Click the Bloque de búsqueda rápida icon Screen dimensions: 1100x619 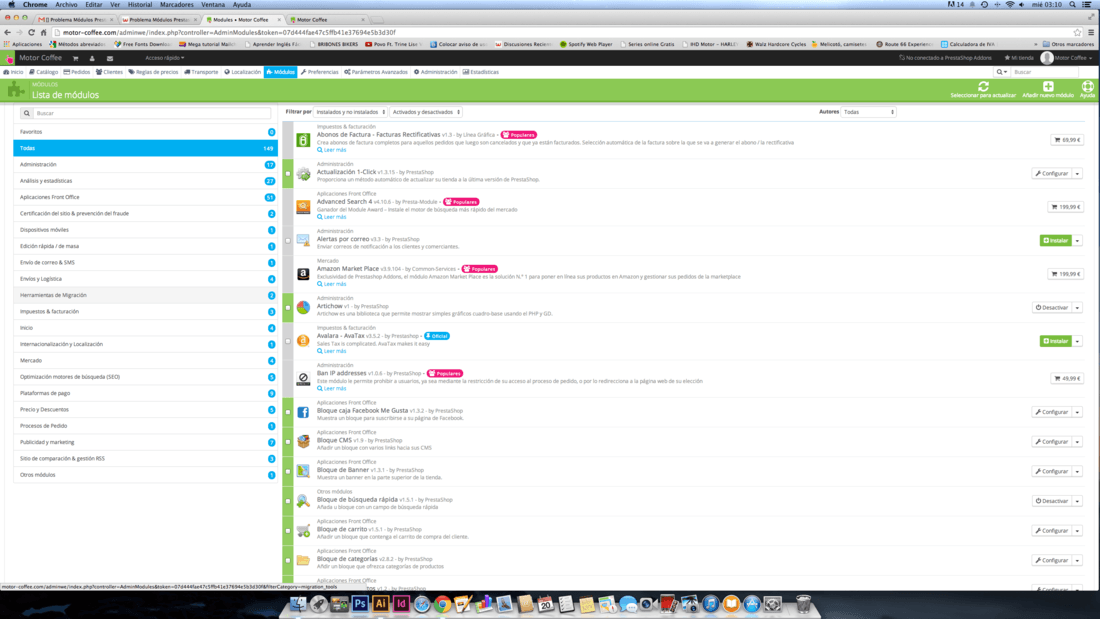tap(303, 501)
